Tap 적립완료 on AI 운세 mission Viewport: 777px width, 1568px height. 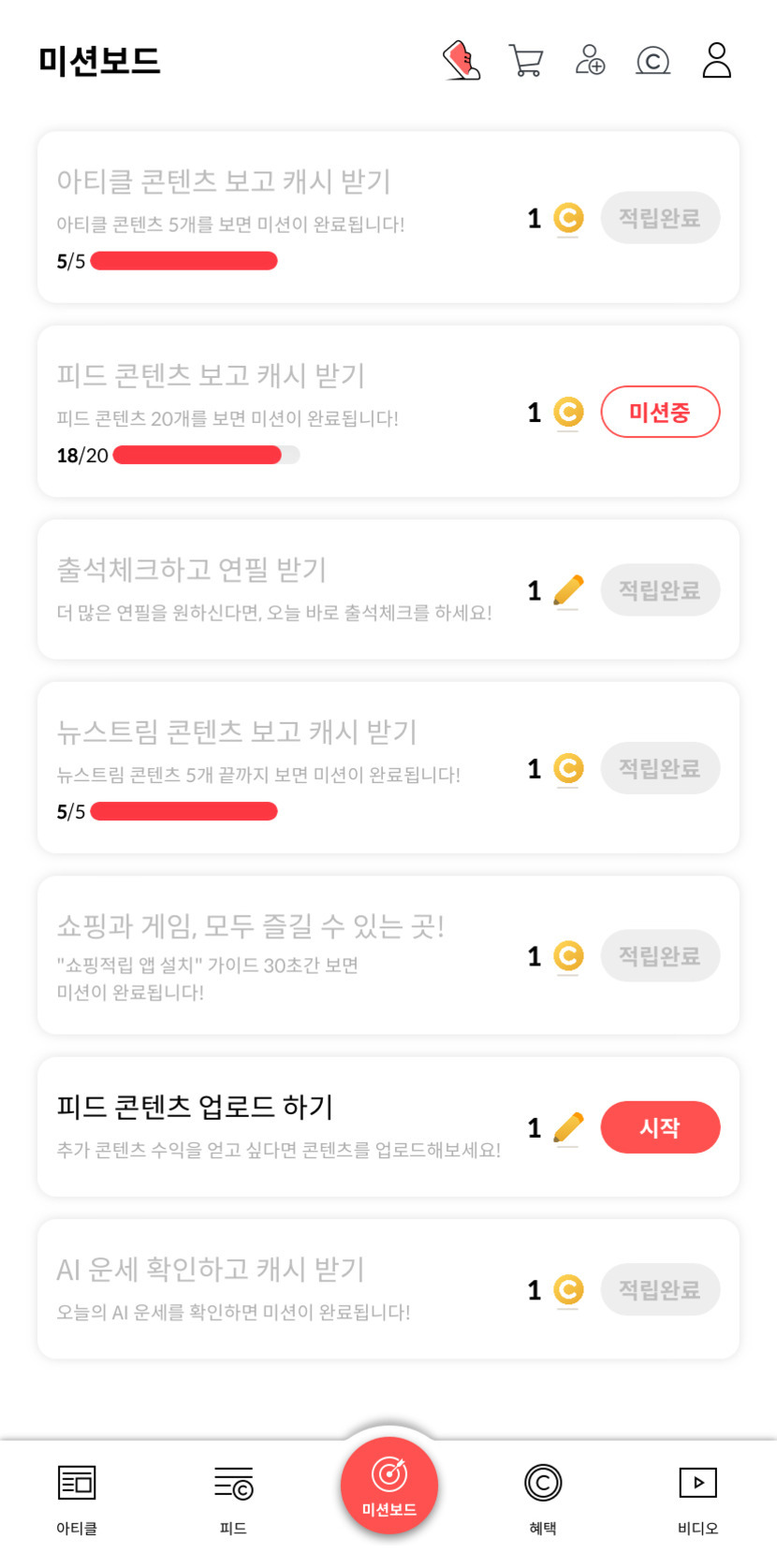pyautogui.click(x=660, y=1290)
